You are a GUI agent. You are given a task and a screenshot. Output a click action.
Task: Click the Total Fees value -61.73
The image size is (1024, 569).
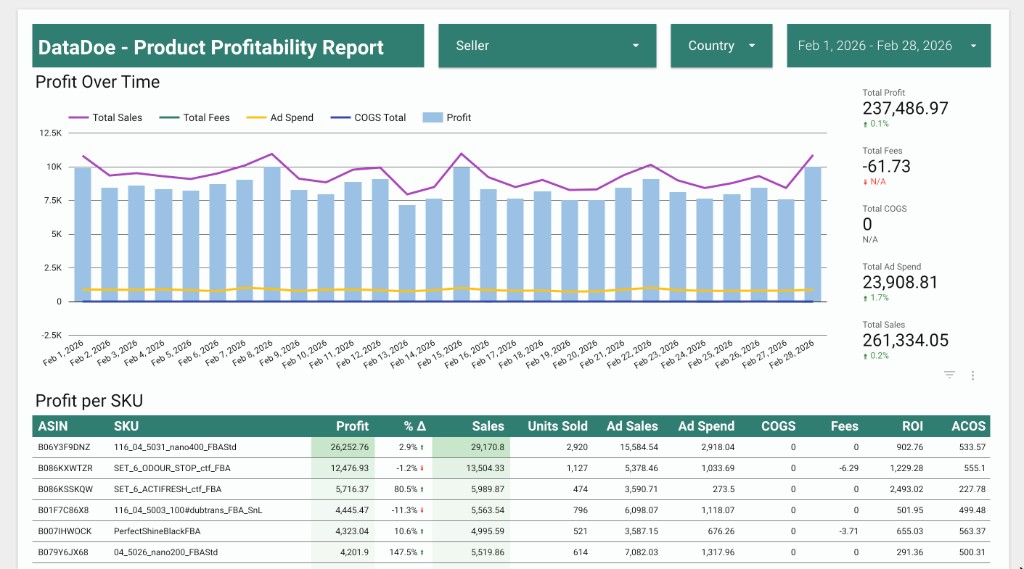coord(886,167)
